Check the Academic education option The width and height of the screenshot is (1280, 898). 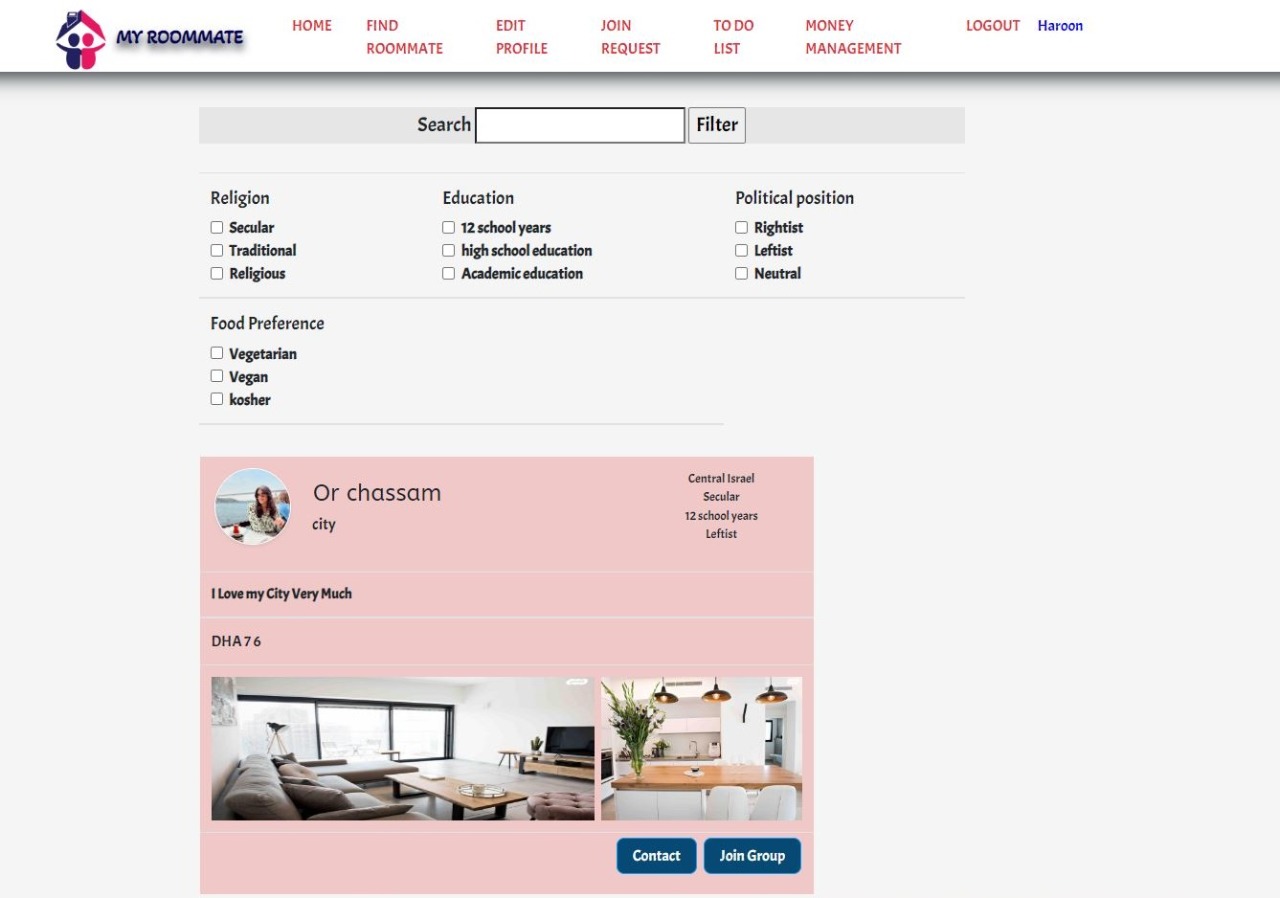pos(449,274)
